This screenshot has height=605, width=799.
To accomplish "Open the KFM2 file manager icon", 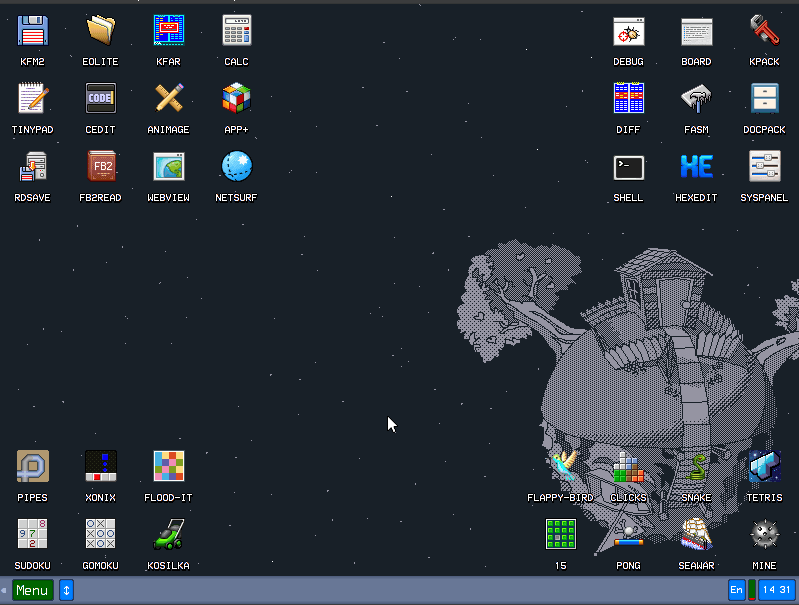I will pos(33,31).
